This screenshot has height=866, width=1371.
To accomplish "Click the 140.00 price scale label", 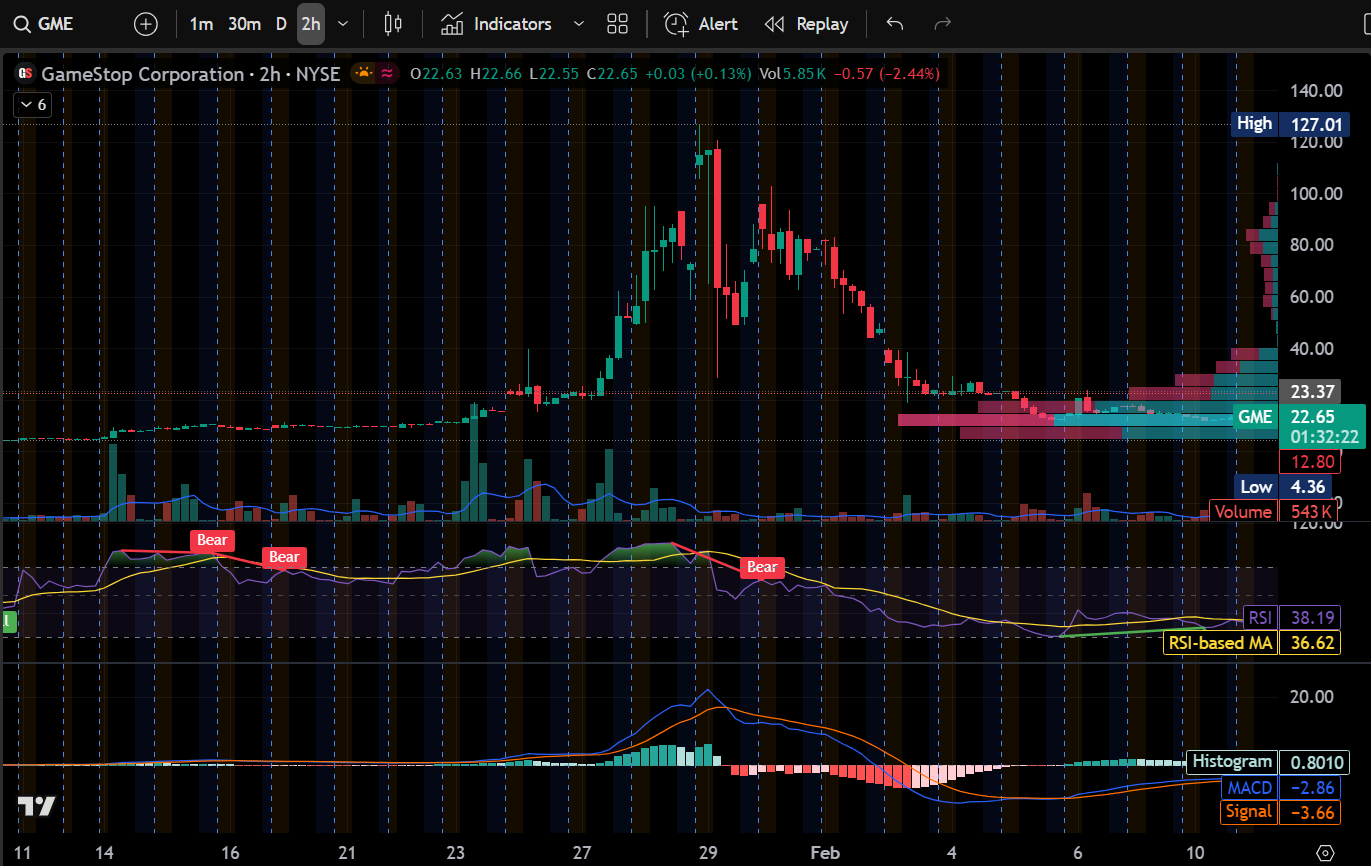I will [x=1314, y=91].
